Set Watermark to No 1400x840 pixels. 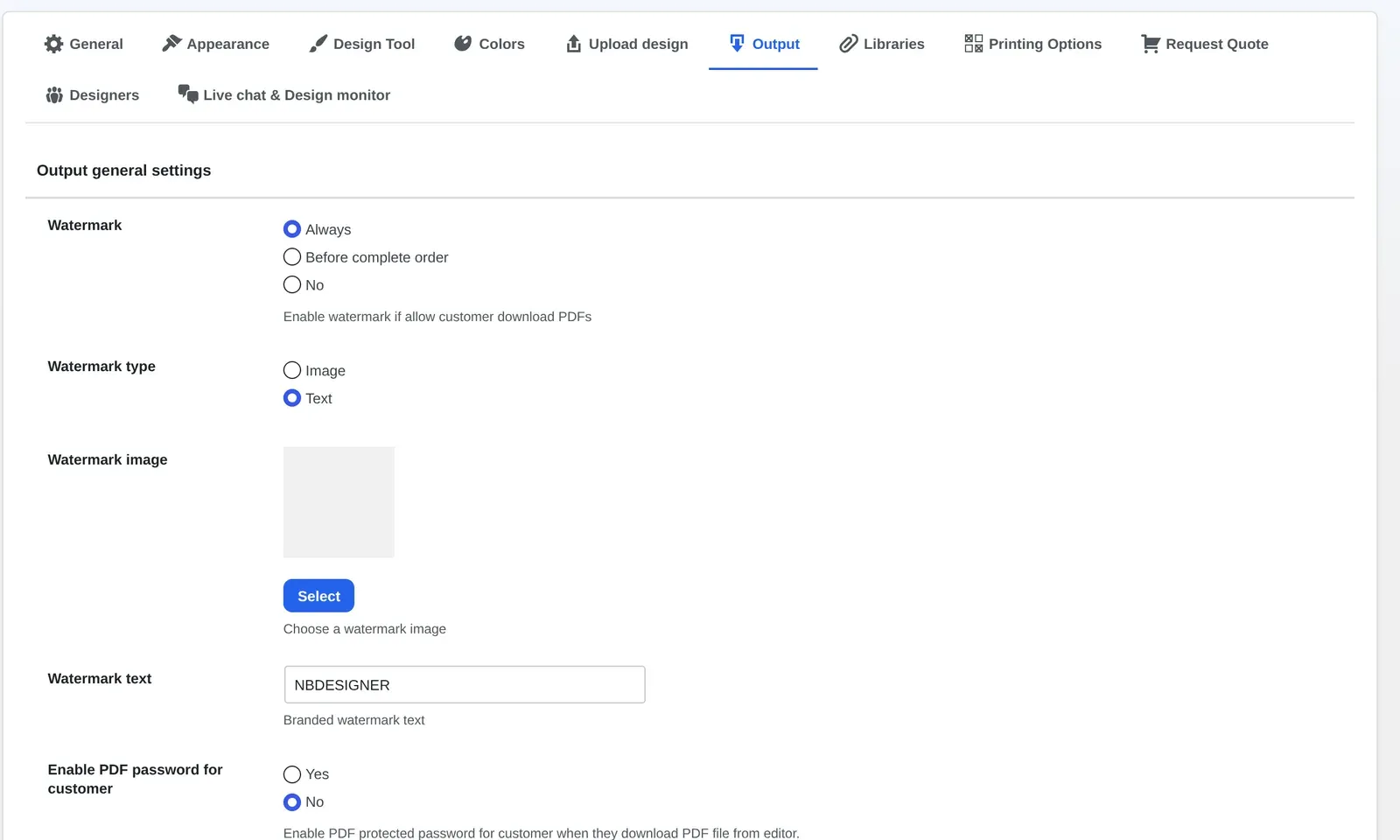pos(292,285)
